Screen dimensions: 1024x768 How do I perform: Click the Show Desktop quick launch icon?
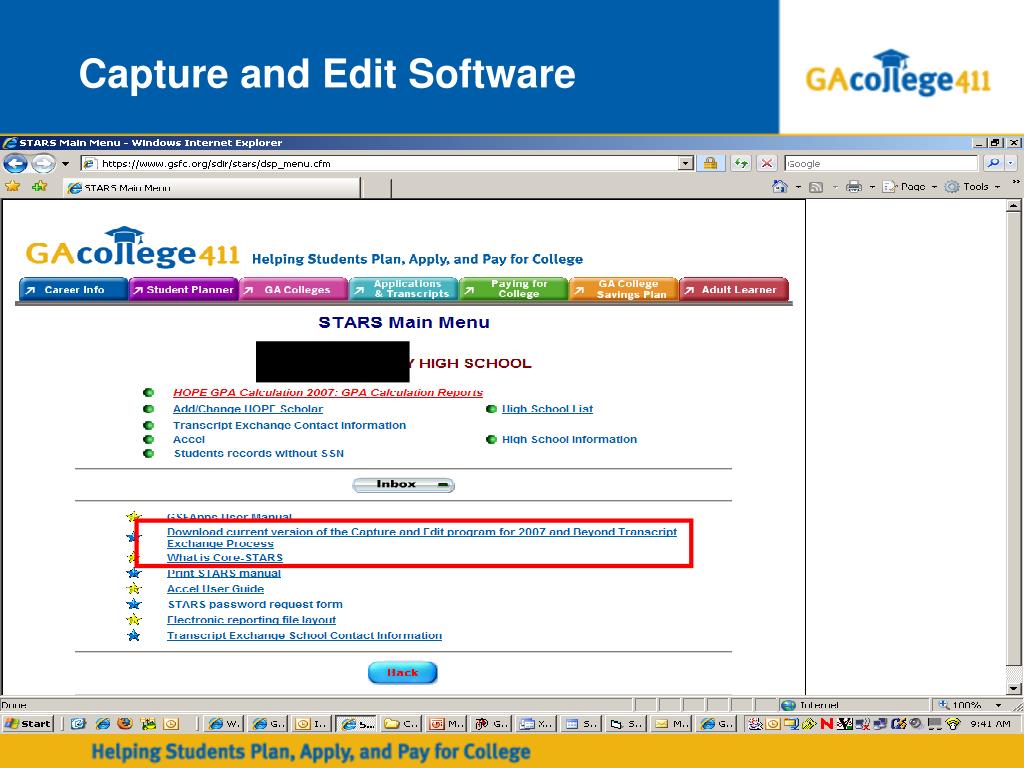coord(79,724)
